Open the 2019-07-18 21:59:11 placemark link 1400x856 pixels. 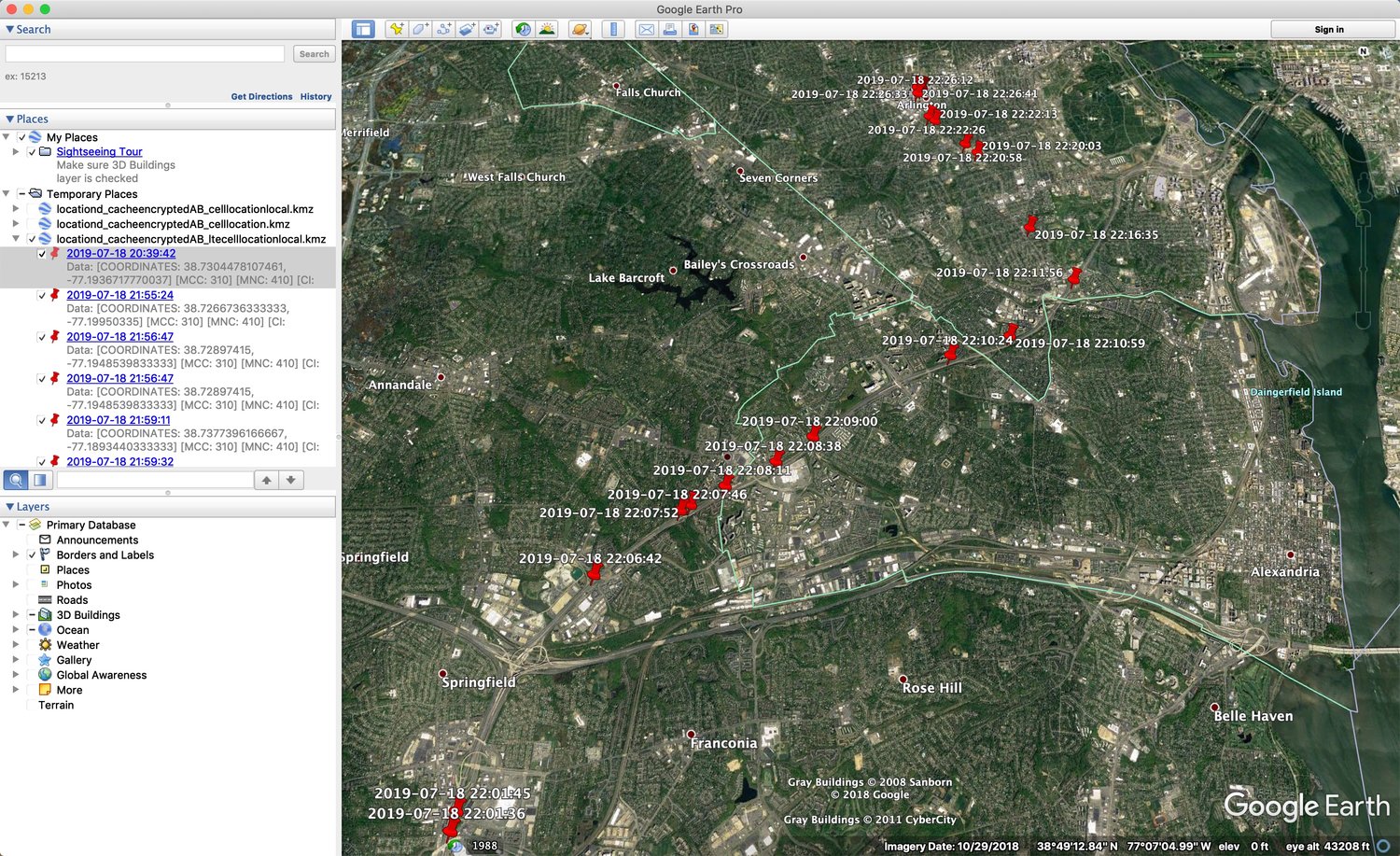(119, 420)
